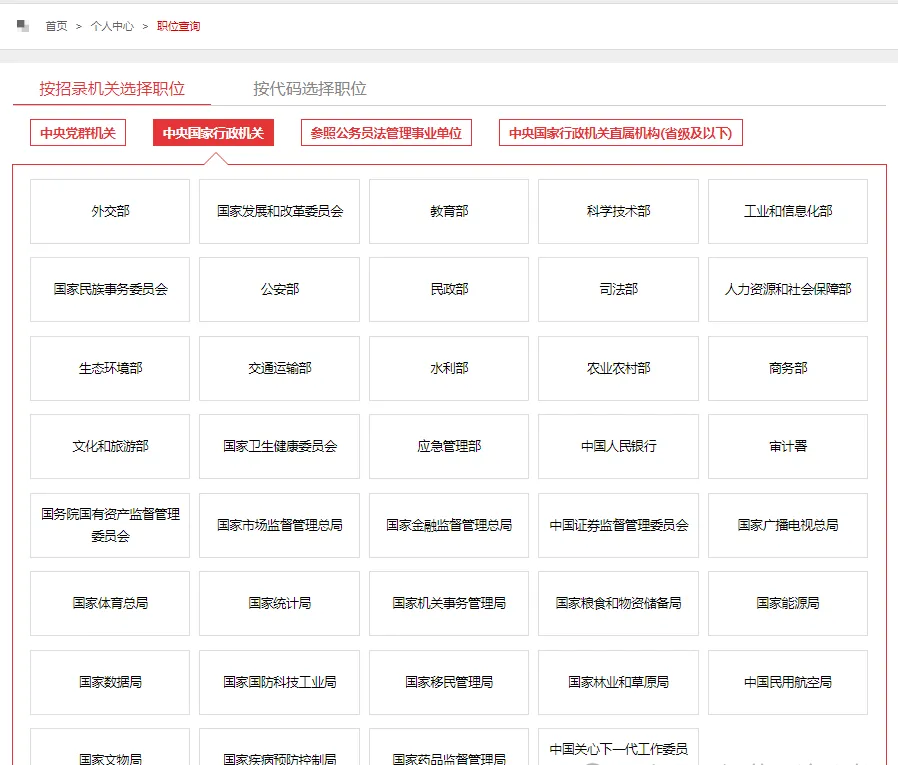View 应急管理部 positions
The width and height of the screenshot is (898, 765).
(448, 446)
